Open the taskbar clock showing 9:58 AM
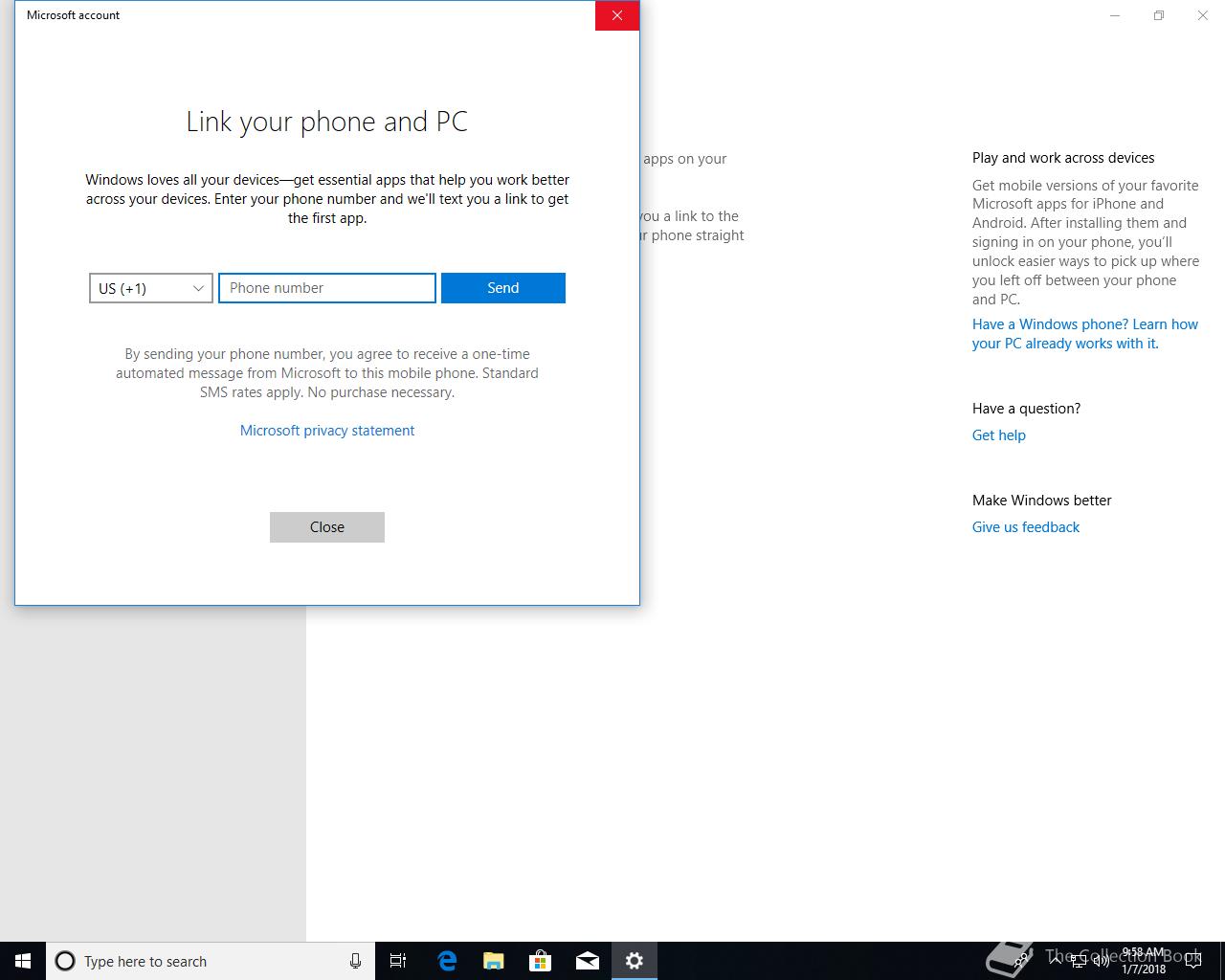Image resolution: width=1225 pixels, height=980 pixels. 1145,961
